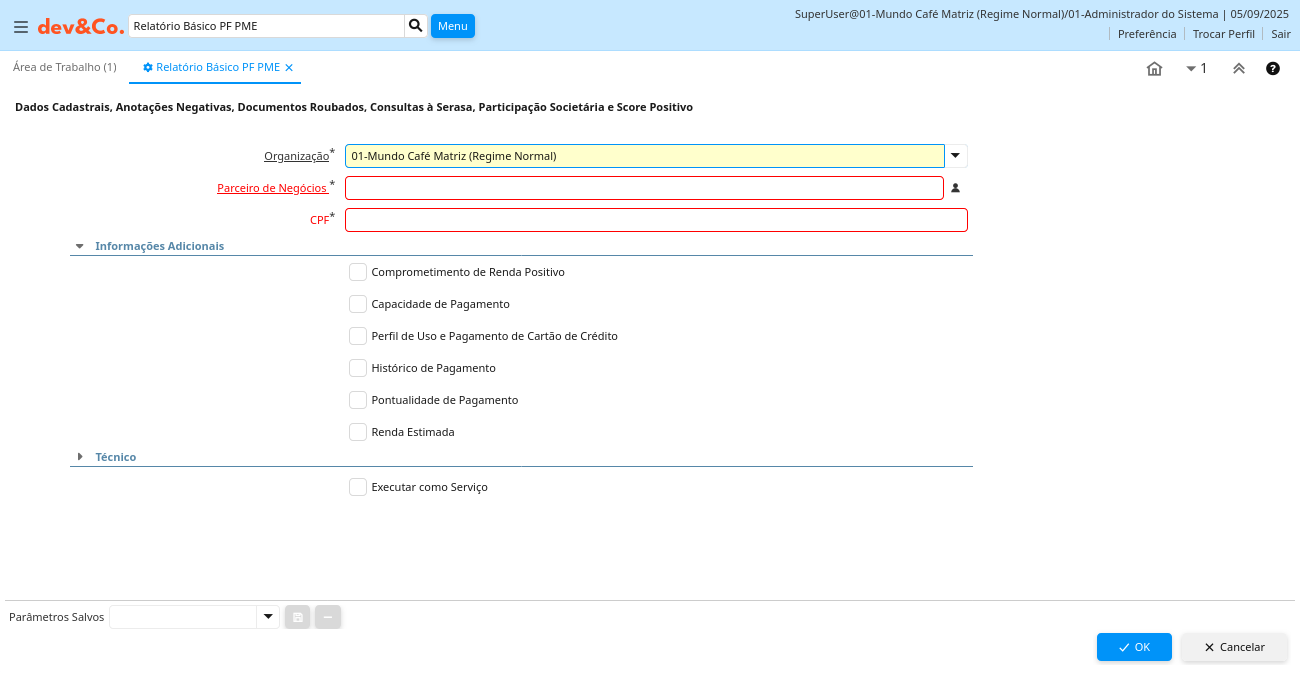Click the blue Menu button
This screenshot has width=1300, height=674.
pos(452,26)
